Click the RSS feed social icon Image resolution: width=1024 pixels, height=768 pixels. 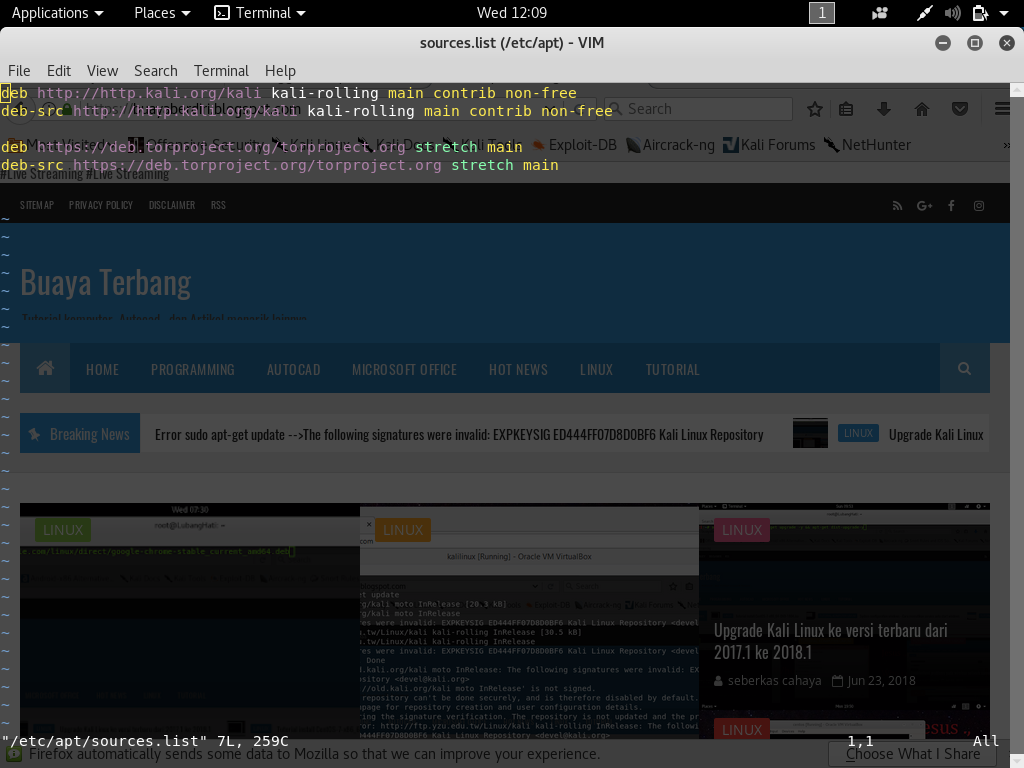(897, 206)
